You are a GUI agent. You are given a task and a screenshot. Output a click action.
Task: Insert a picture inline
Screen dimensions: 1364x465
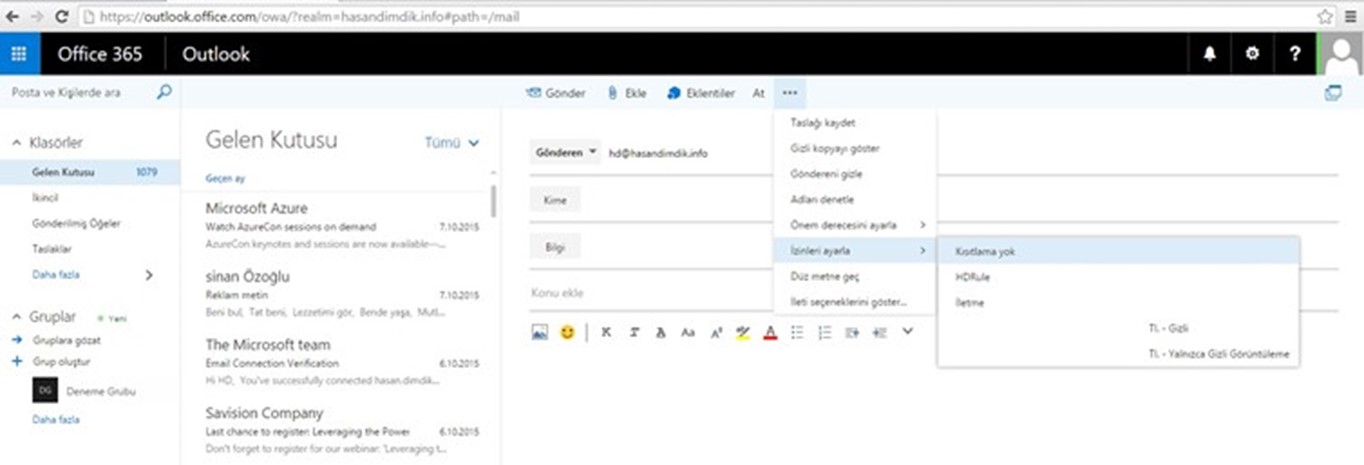[x=540, y=332]
